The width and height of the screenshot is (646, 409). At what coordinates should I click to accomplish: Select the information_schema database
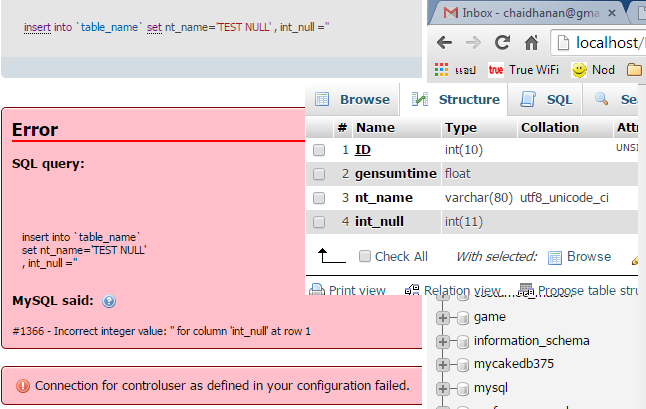[x=531, y=341]
